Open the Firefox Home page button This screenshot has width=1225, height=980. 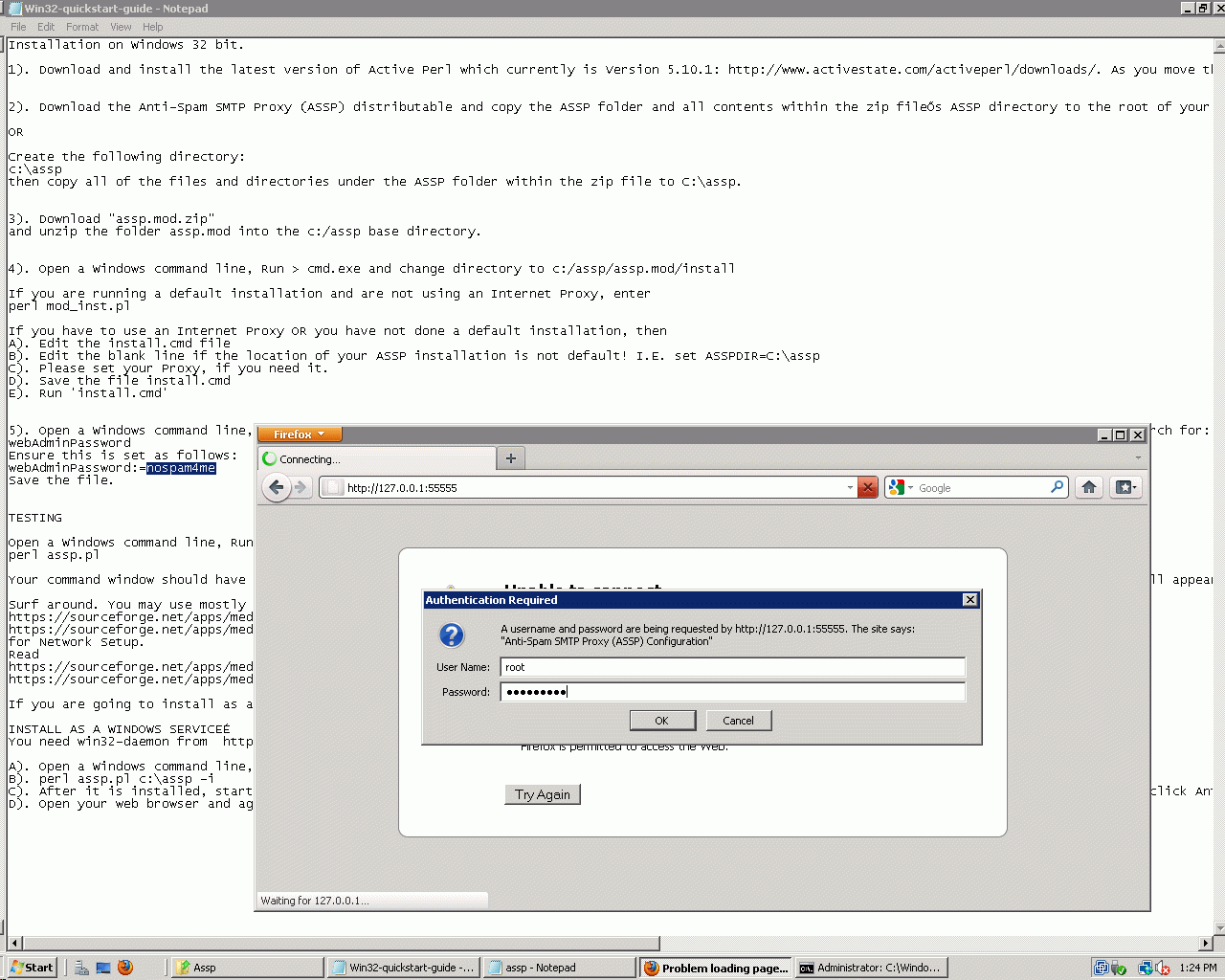1089,487
